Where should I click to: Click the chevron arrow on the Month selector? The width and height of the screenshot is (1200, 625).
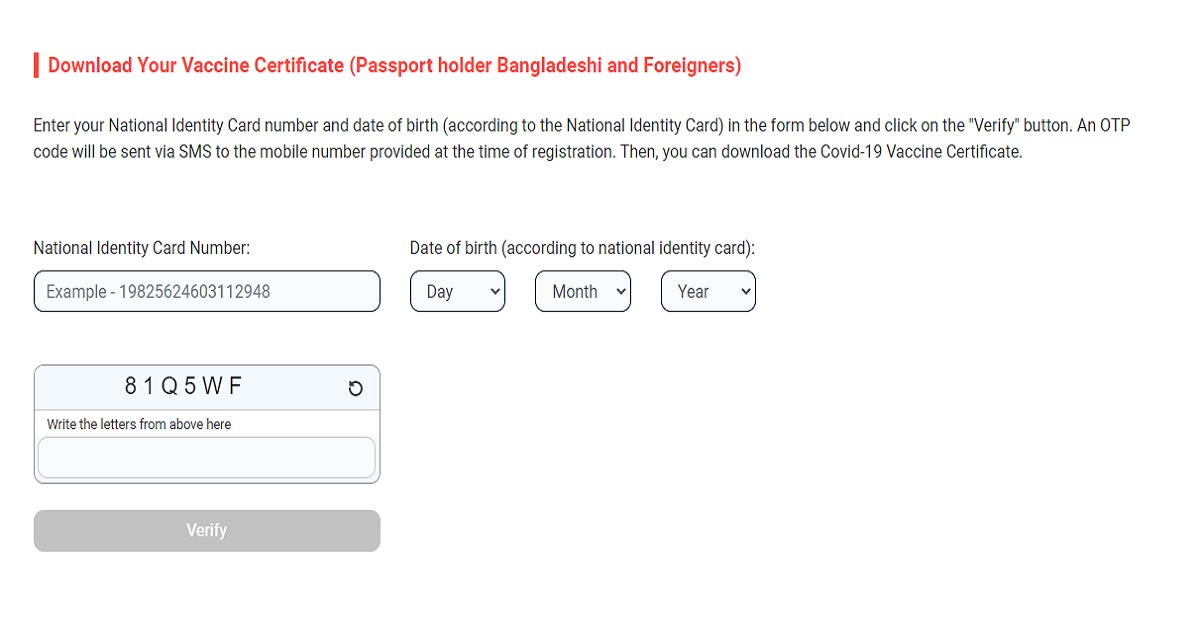620,291
